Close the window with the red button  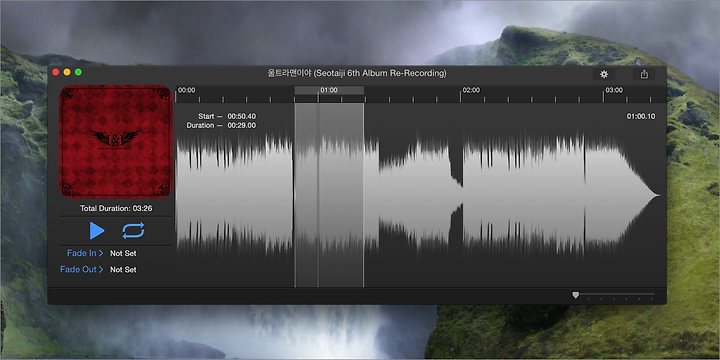click(56, 72)
